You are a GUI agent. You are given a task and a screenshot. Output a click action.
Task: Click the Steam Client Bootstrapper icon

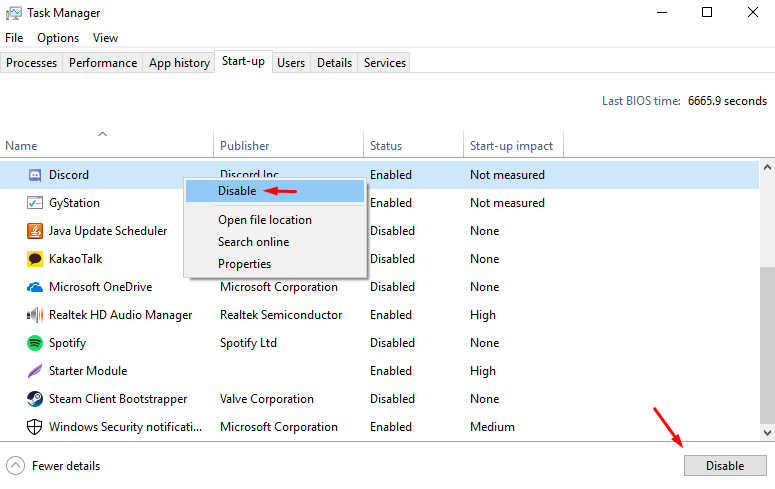[x=35, y=399]
